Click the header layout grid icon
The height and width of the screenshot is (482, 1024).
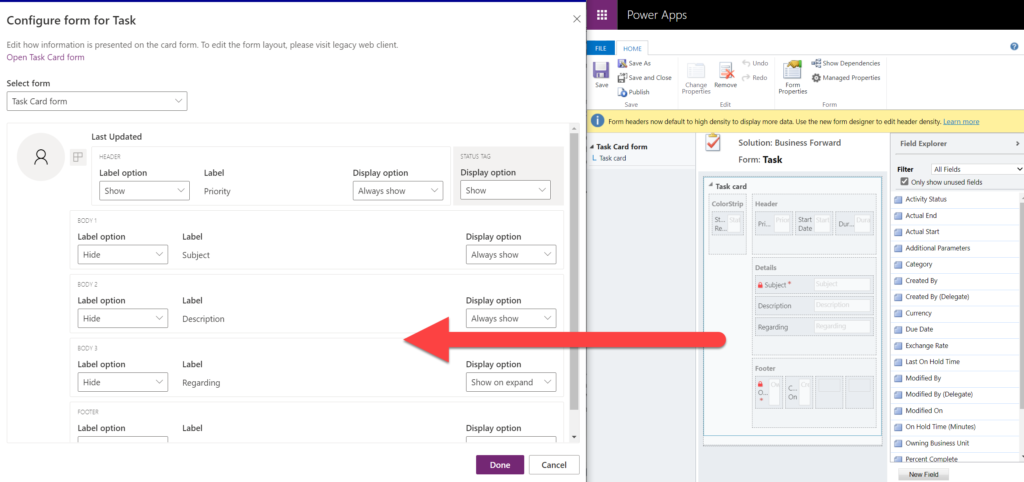pos(78,157)
